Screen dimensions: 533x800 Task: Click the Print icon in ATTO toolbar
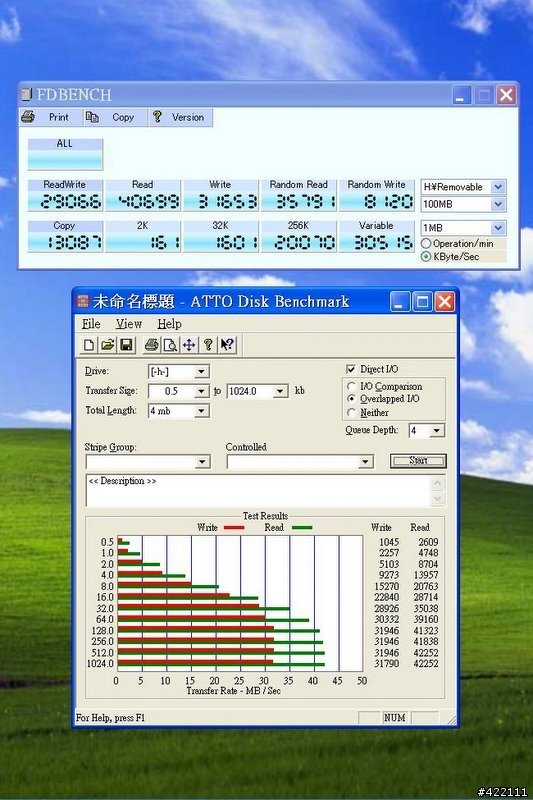click(x=151, y=345)
